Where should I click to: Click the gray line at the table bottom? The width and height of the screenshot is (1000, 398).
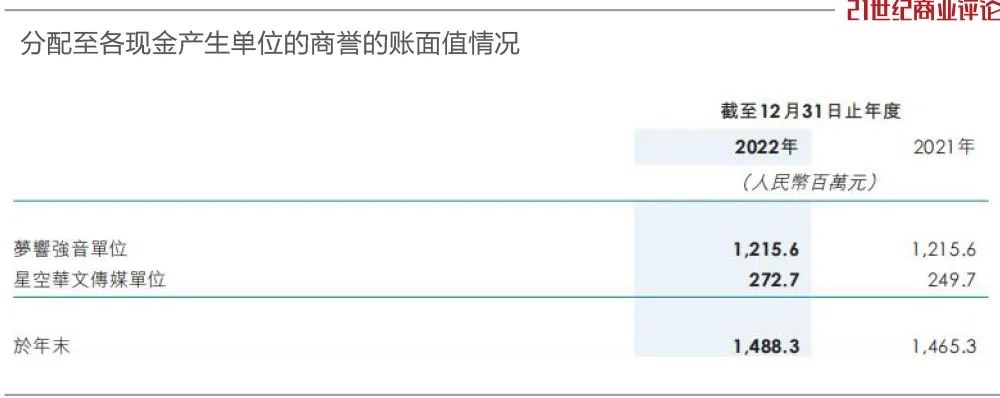500,395
